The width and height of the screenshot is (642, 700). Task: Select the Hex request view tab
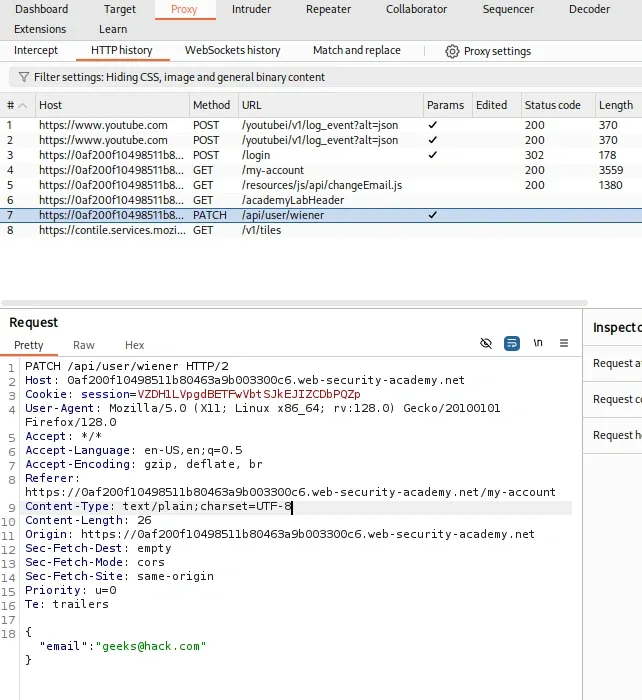(x=134, y=345)
